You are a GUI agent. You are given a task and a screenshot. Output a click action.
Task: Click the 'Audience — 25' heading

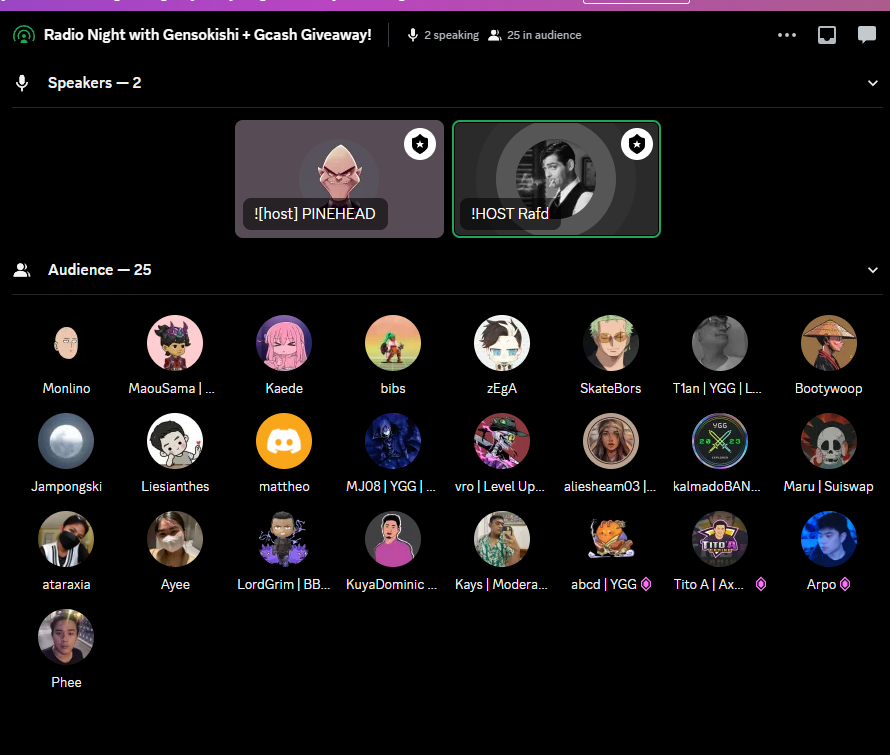coord(99,270)
